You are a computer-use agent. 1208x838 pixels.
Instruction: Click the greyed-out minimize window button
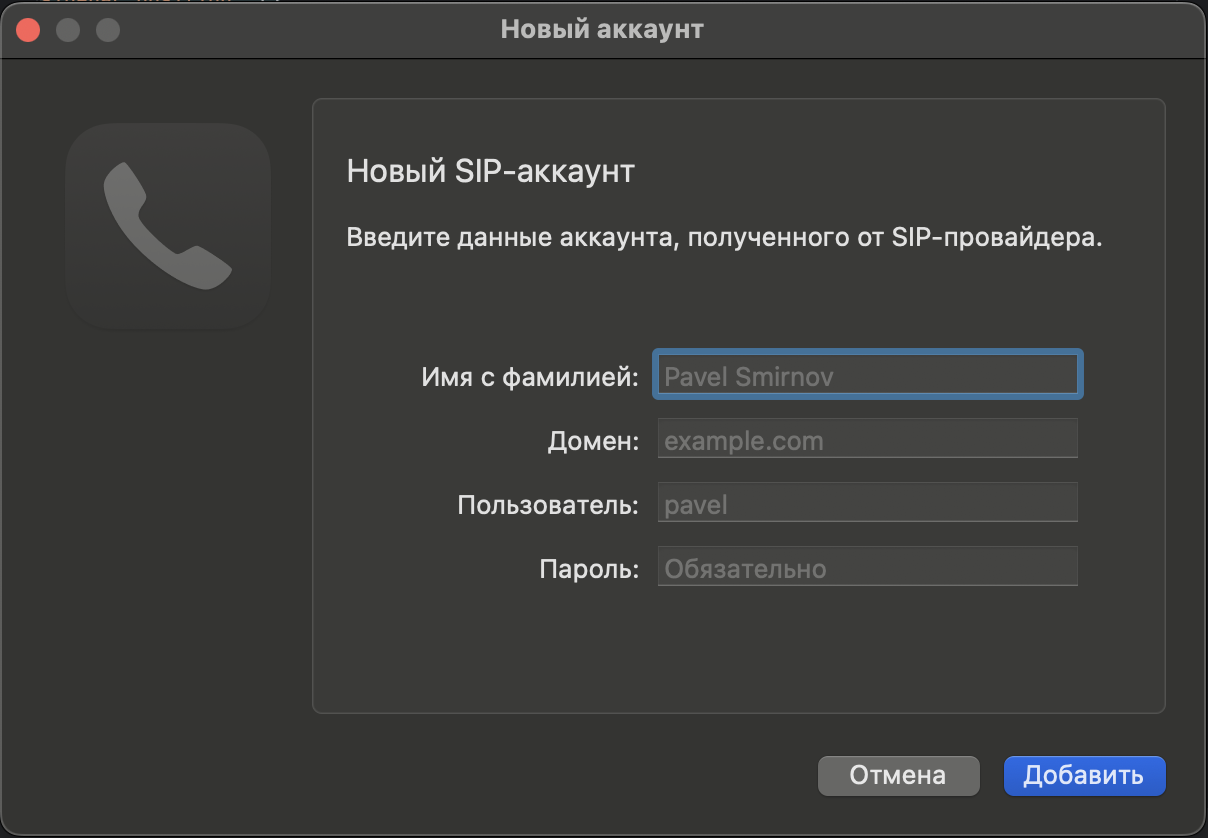click(x=68, y=30)
